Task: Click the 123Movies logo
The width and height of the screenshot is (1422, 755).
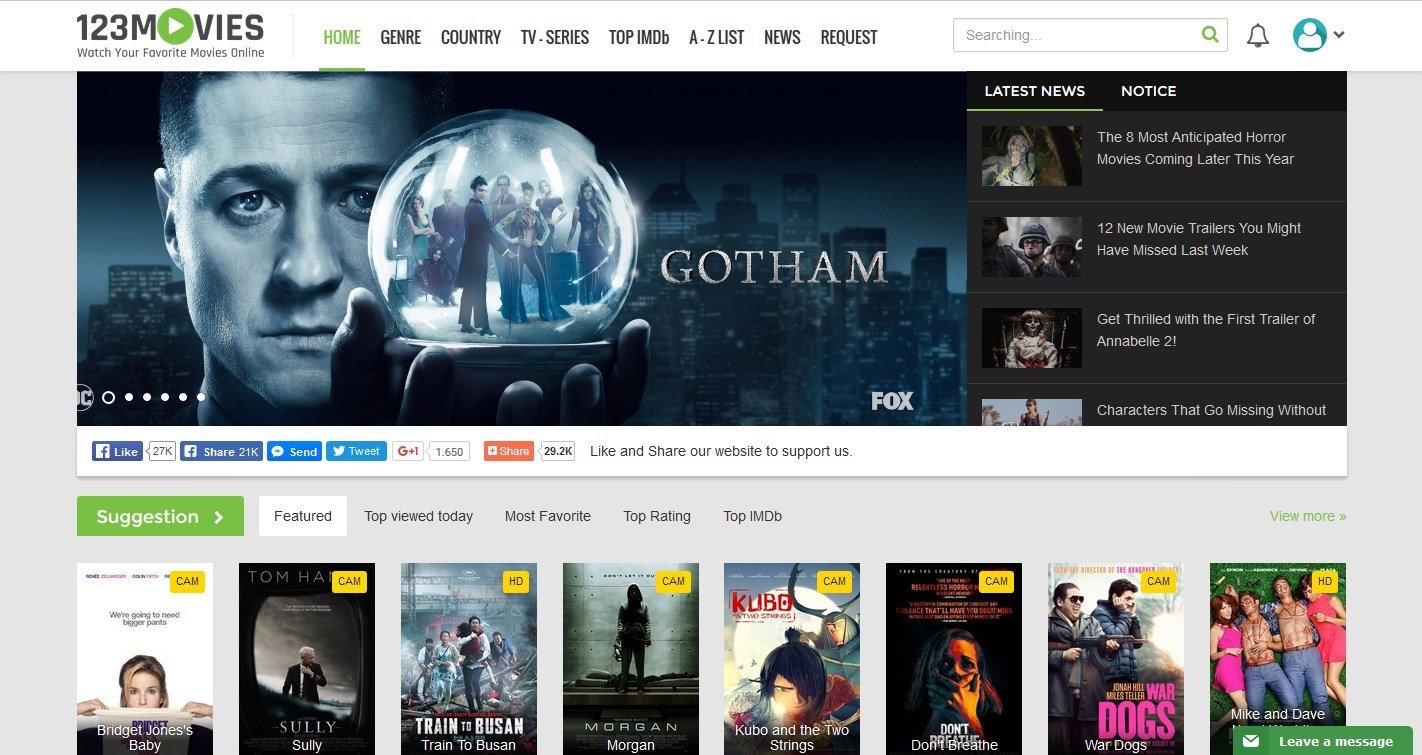Action: click(x=171, y=34)
